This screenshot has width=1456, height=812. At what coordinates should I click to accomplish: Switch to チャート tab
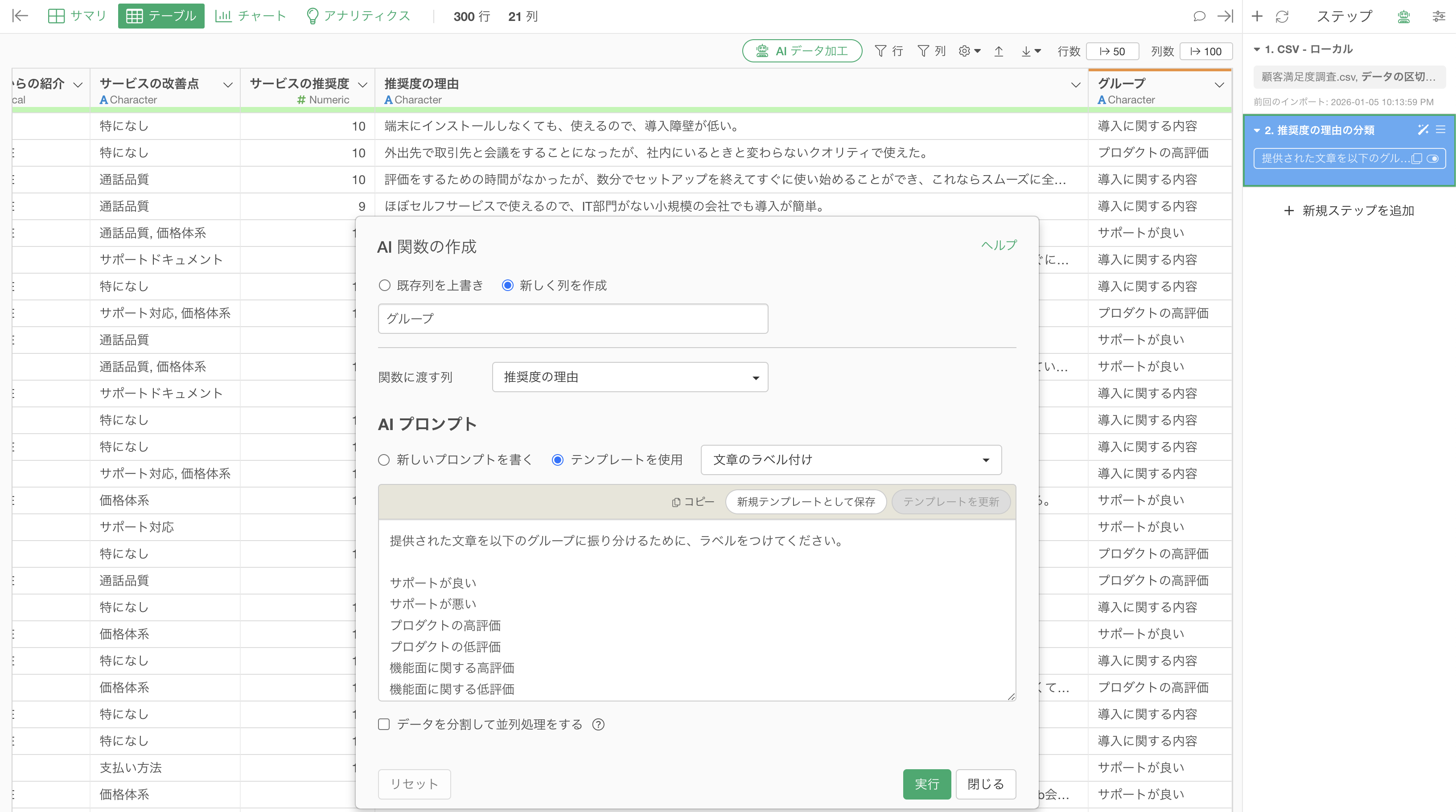(251, 16)
